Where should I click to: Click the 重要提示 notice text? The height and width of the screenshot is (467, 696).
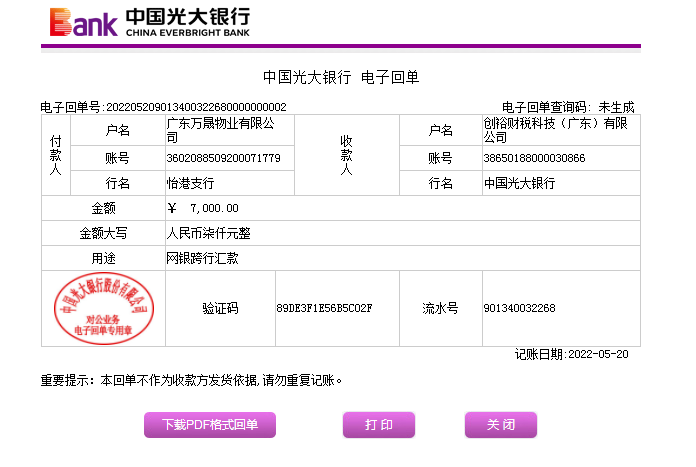click(191, 380)
